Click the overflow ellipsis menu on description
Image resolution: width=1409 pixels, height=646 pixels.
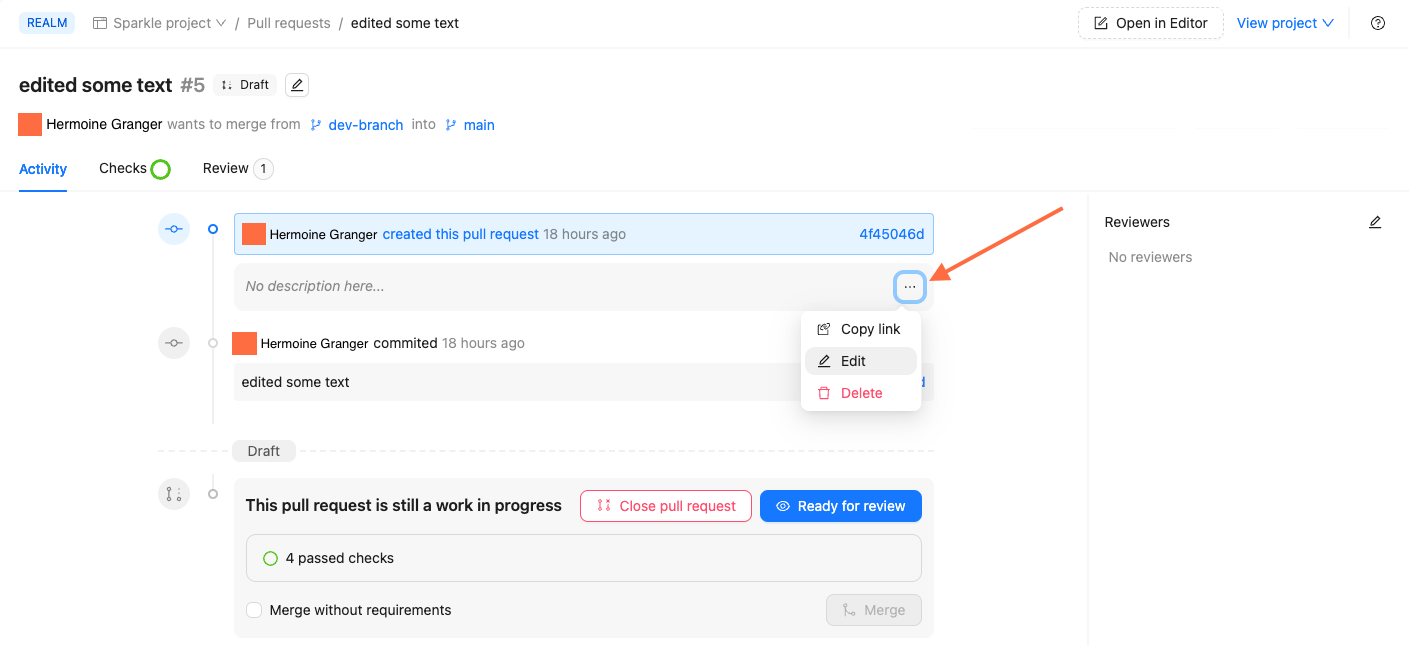(x=909, y=286)
